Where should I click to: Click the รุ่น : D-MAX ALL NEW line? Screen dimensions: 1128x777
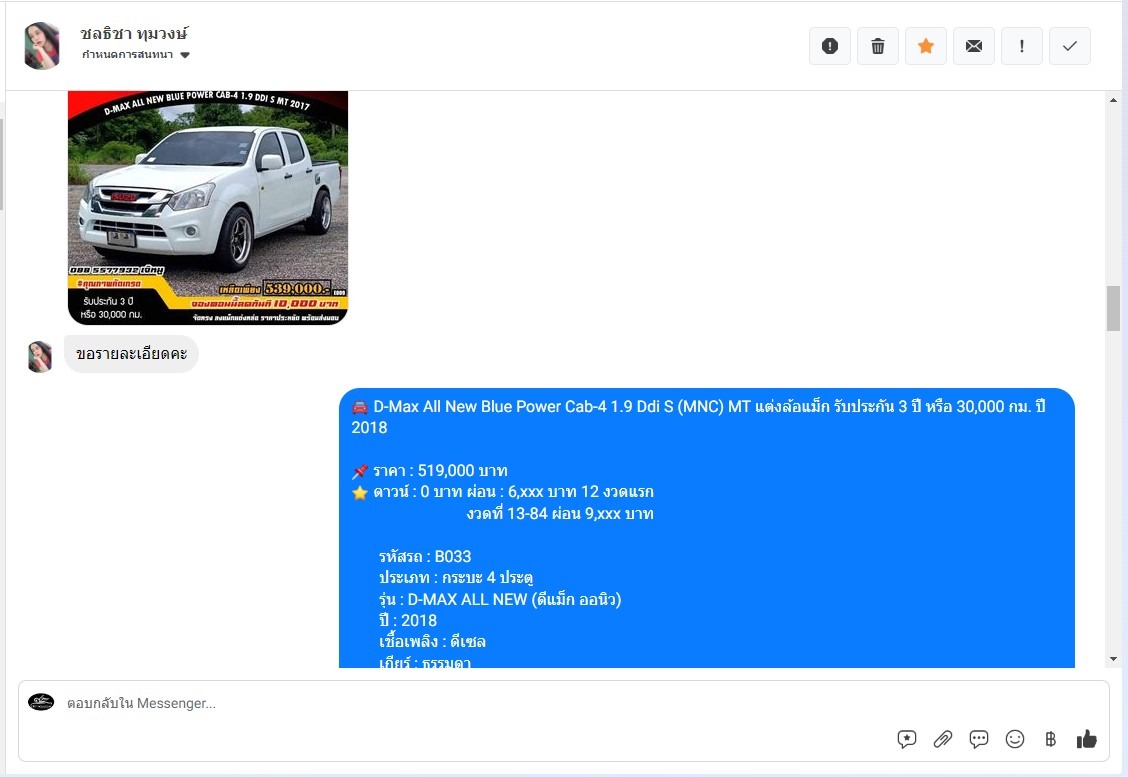(x=500, y=599)
